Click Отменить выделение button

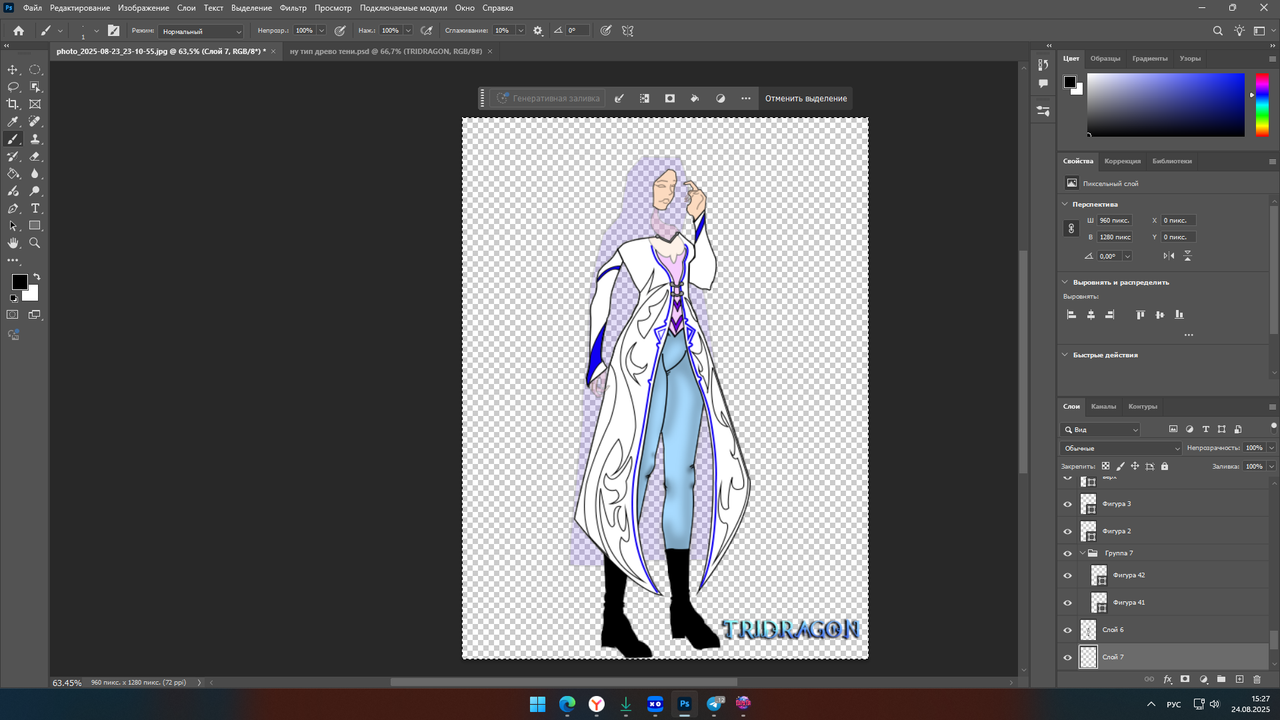806,98
